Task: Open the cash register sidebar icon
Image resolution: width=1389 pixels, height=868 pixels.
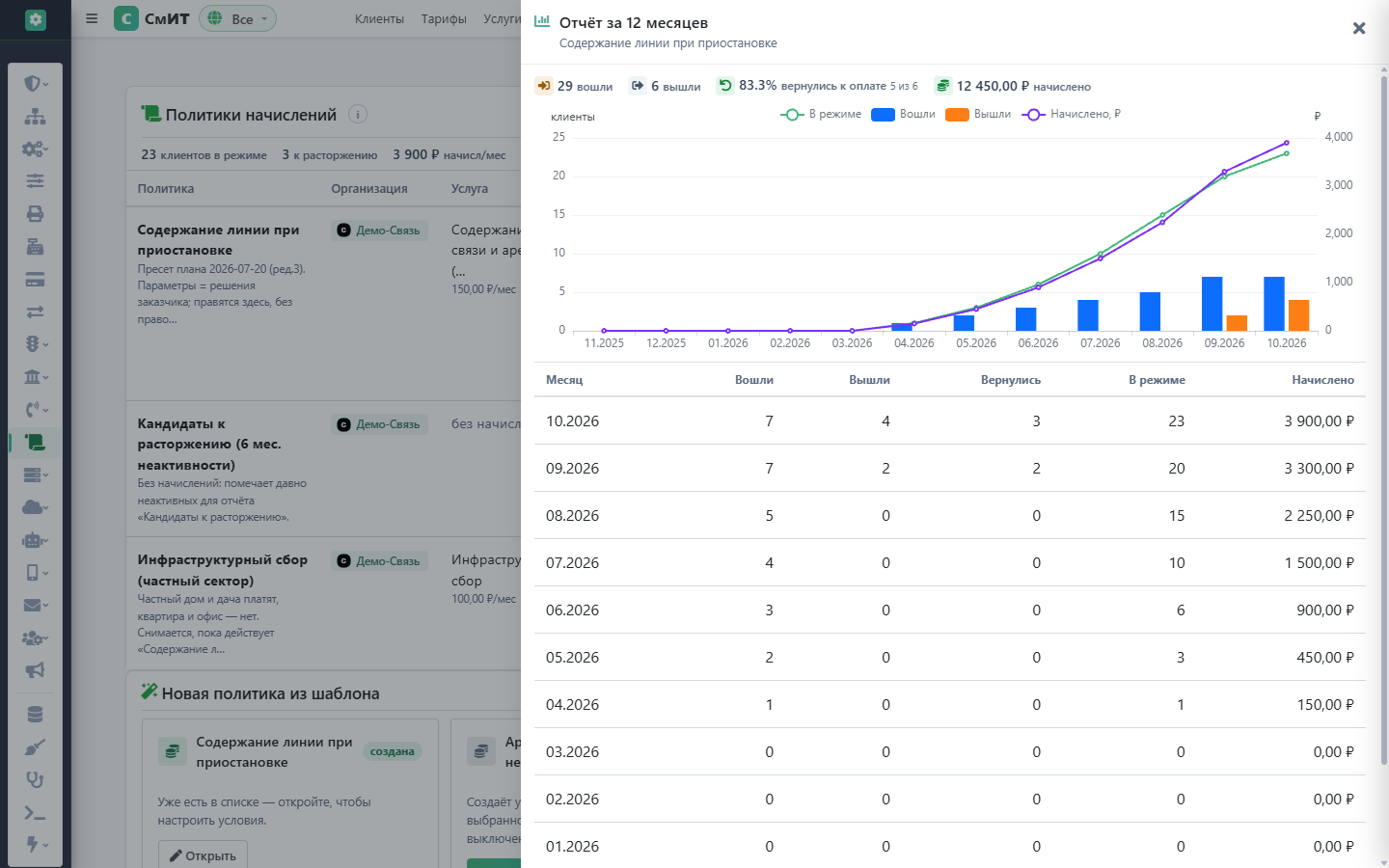Action: (35, 247)
